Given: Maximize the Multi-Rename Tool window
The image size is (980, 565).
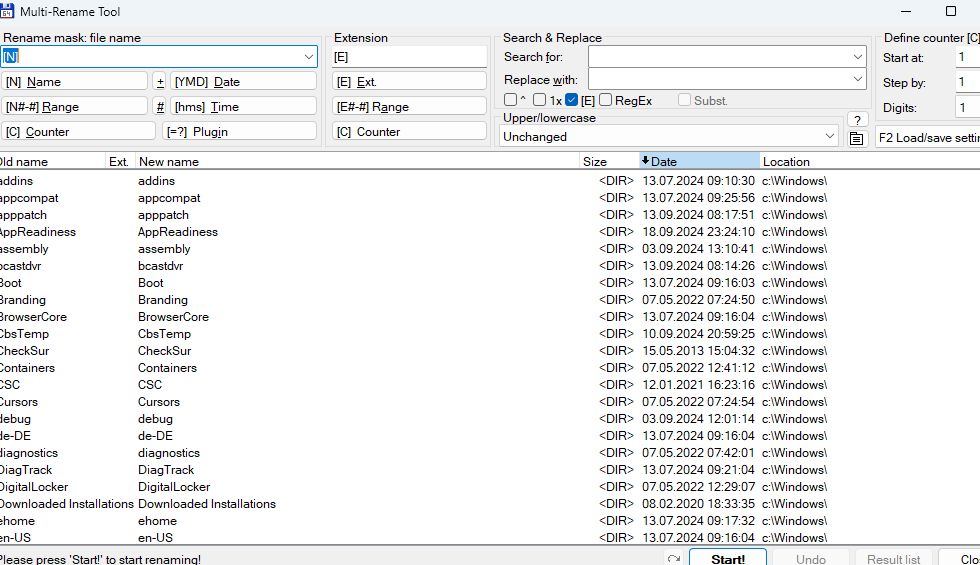Looking at the screenshot, I should pyautogui.click(x=951, y=11).
